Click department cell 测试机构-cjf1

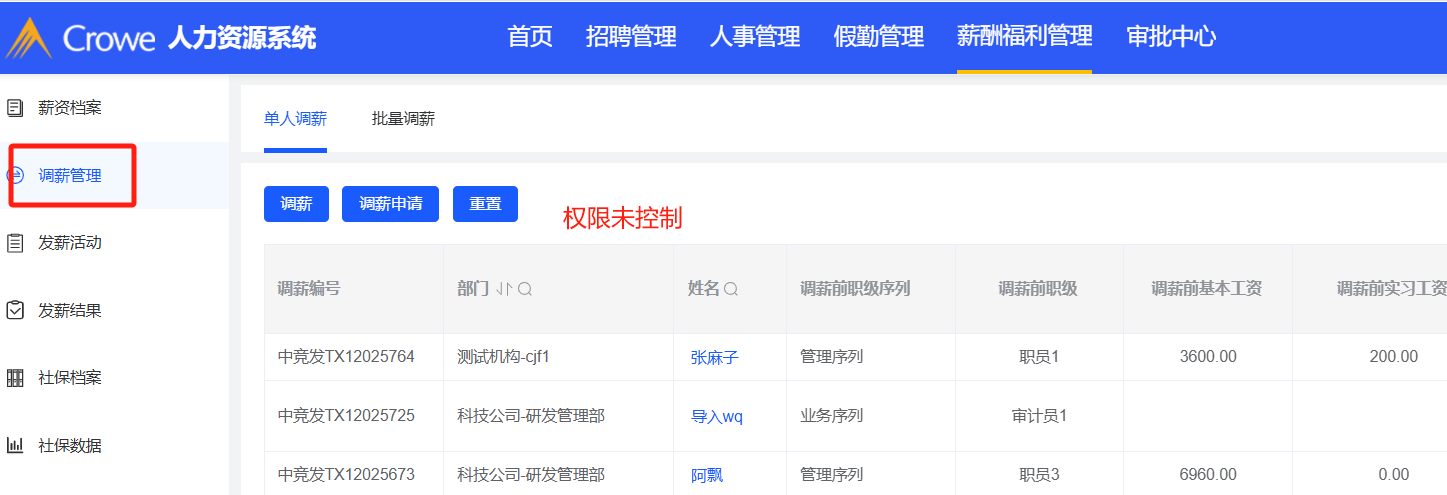tap(504, 356)
